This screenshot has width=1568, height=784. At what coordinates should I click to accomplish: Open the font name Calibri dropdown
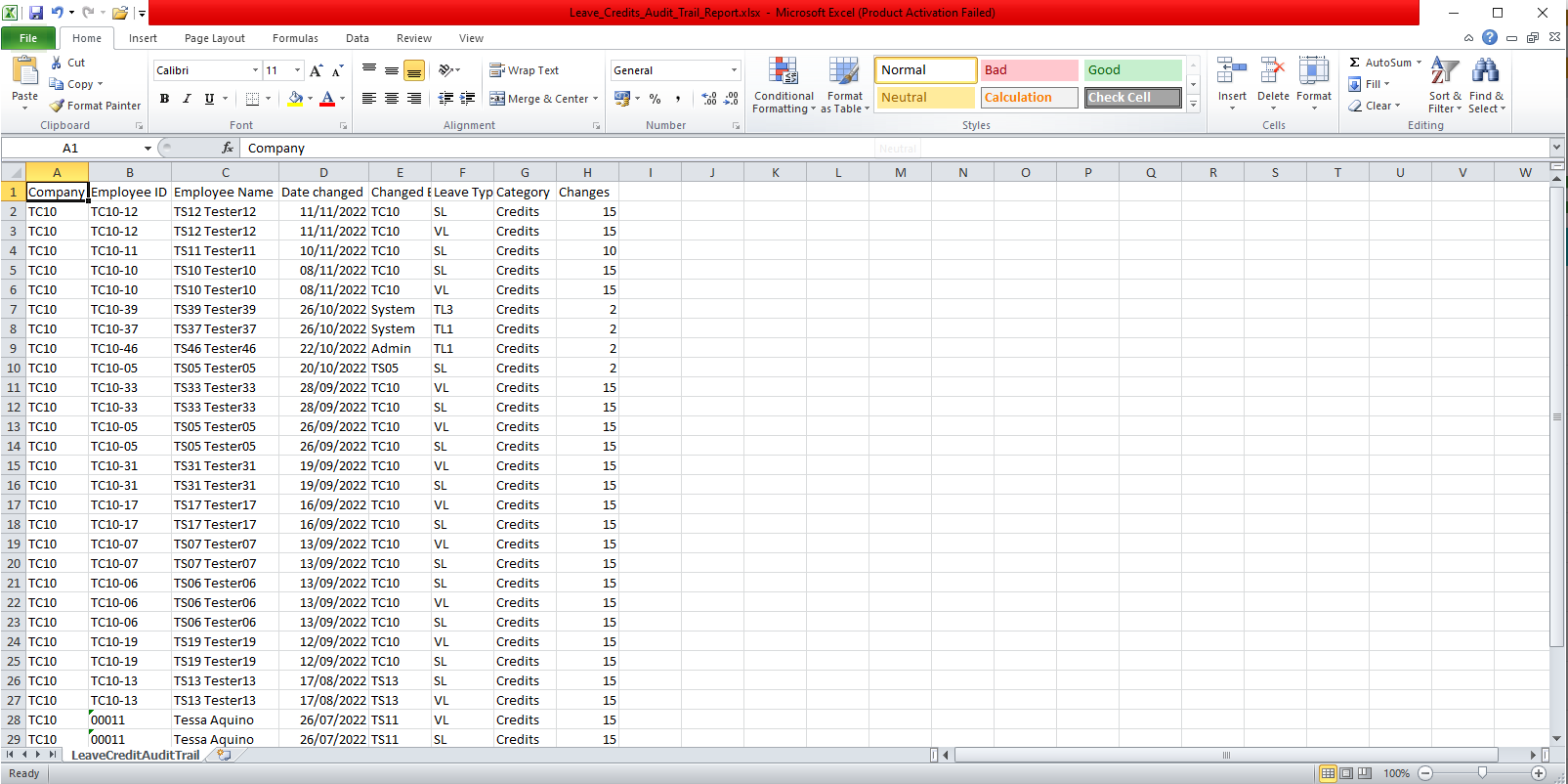256,70
